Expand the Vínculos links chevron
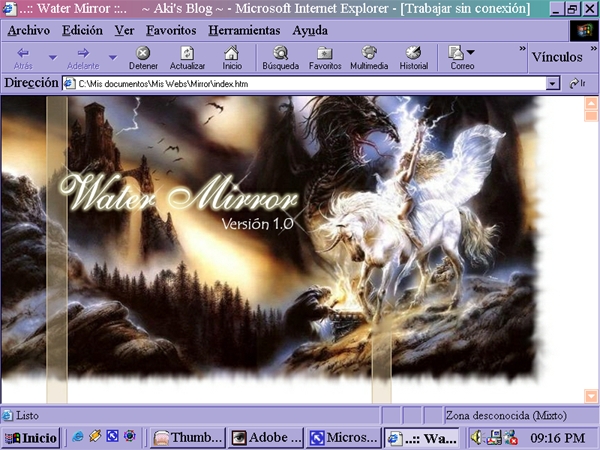This screenshot has height=450, width=600. click(593, 49)
